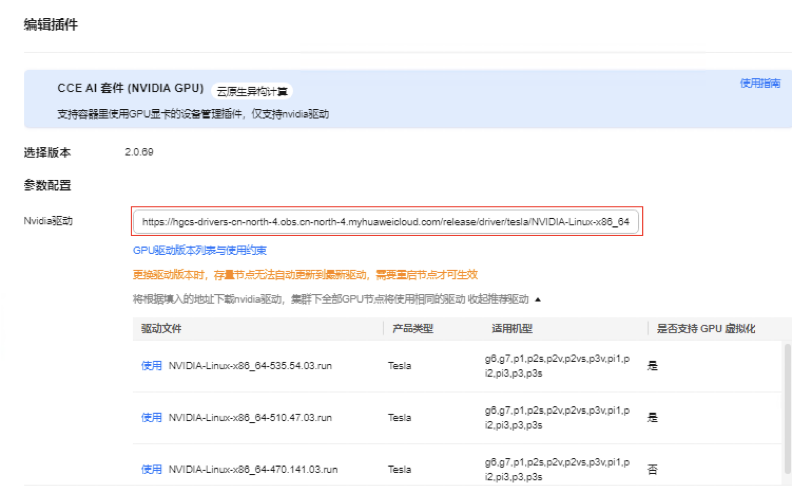The image size is (792, 492).
Task: Click the Nvidia驱动 URL input field
Action: point(386,222)
